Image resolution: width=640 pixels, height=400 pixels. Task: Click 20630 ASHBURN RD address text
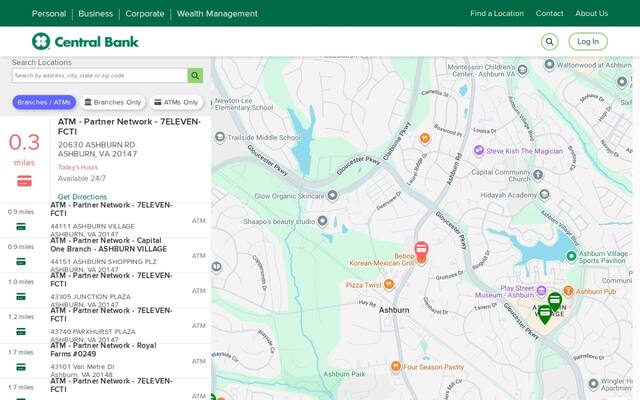96,144
